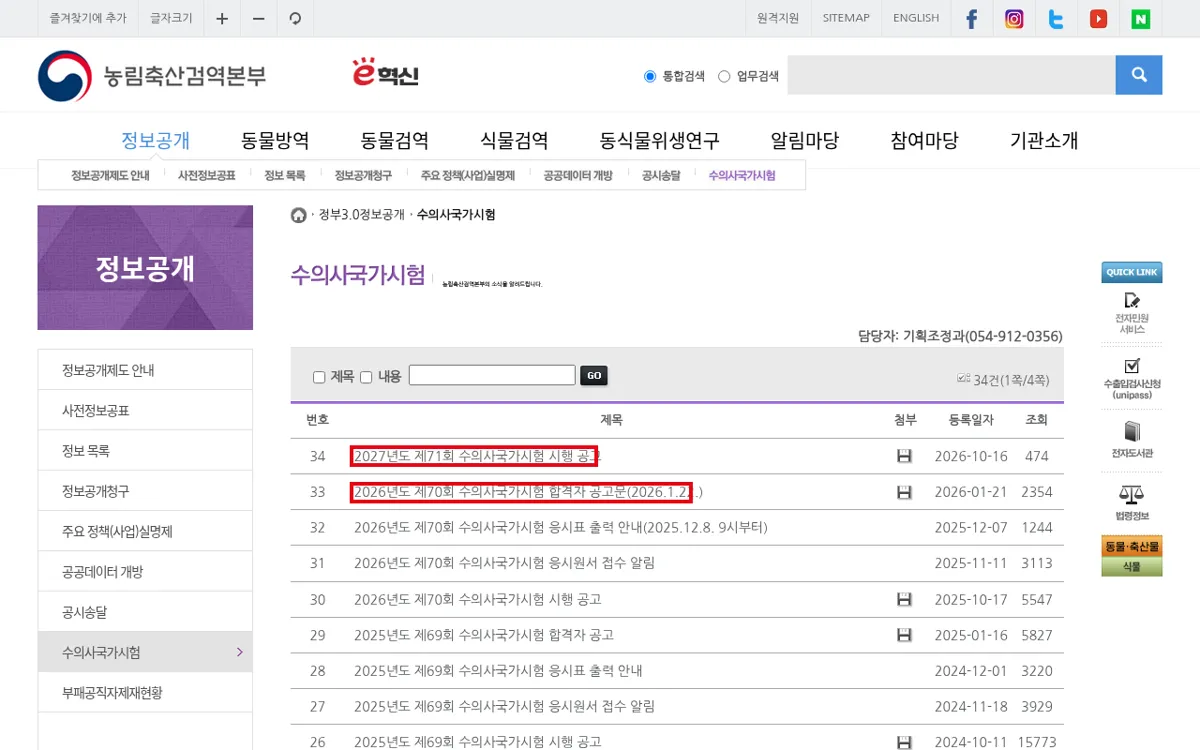Click the green 식물 quick link button
The height and width of the screenshot is (750, 1200).
click(x=1132, y=566)
